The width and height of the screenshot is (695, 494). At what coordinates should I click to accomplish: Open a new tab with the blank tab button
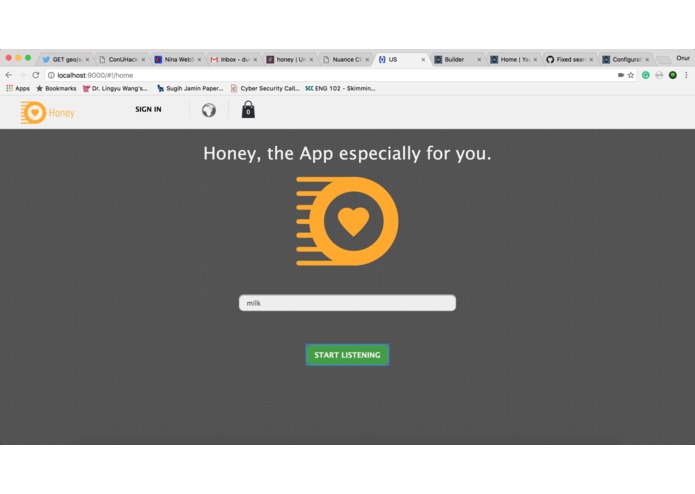click(x=664, y=60)
